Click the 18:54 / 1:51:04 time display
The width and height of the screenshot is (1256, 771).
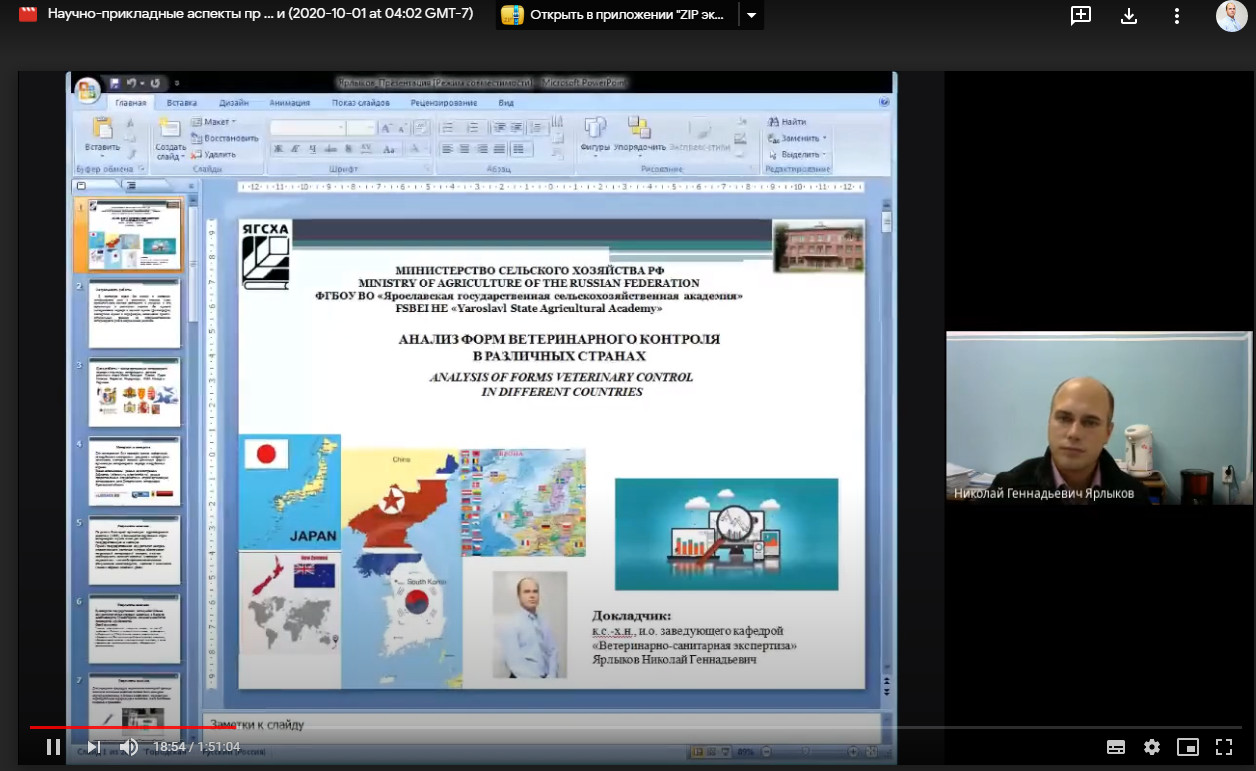point(197,747)
